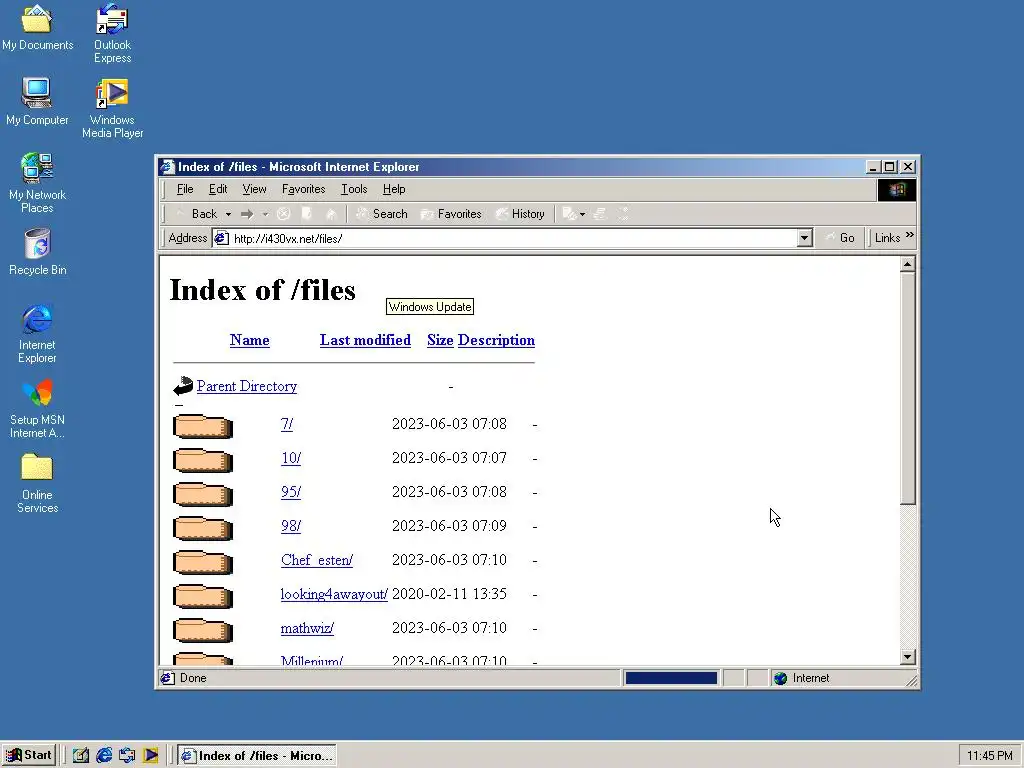The height and width of the screenshot is (768, 1024).
Task: Click the vertical scrollbar thumb
Action: tap(907, 388)
